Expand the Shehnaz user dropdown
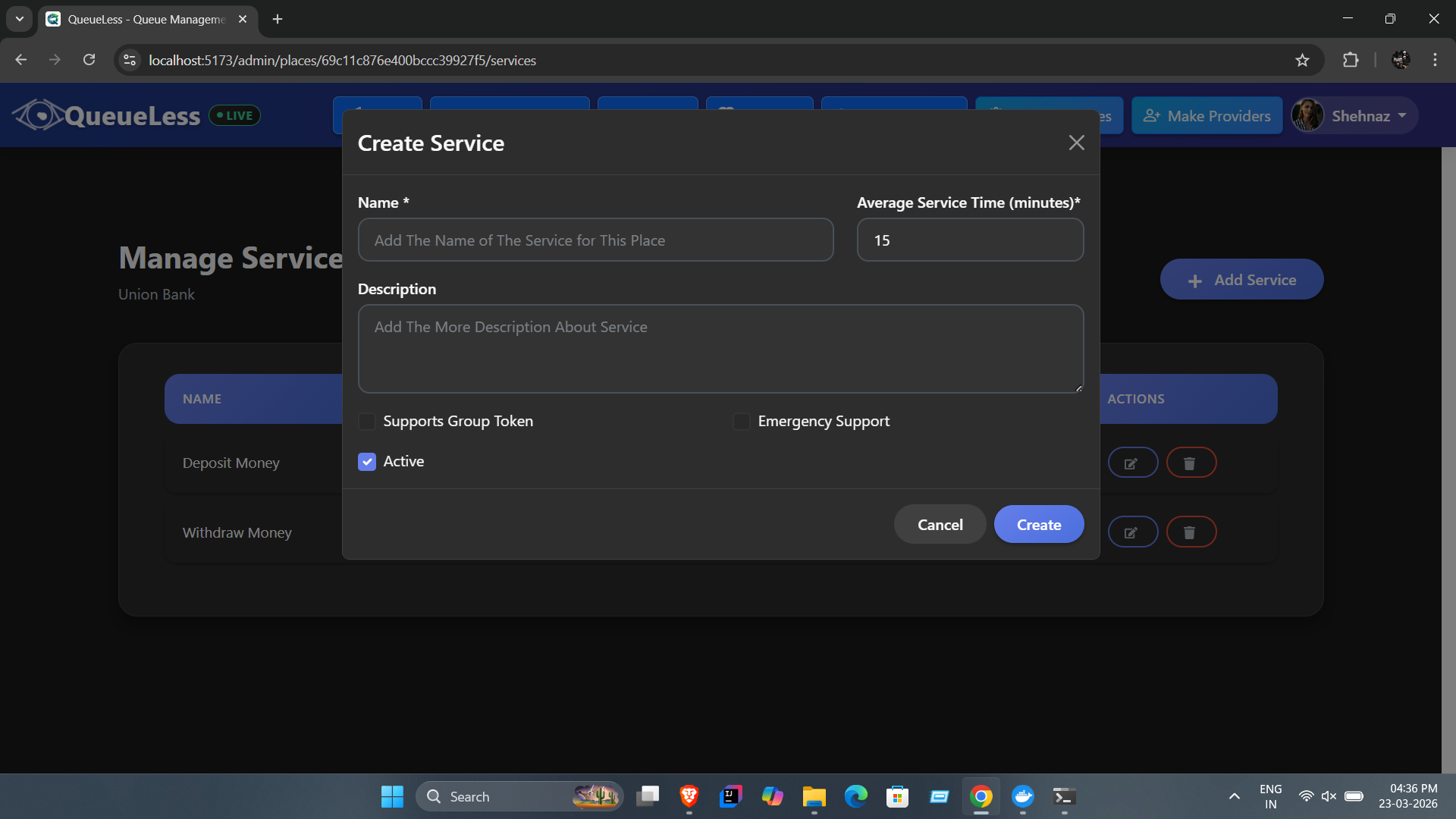This screenshot has width=1456, height=819. 1354,116
